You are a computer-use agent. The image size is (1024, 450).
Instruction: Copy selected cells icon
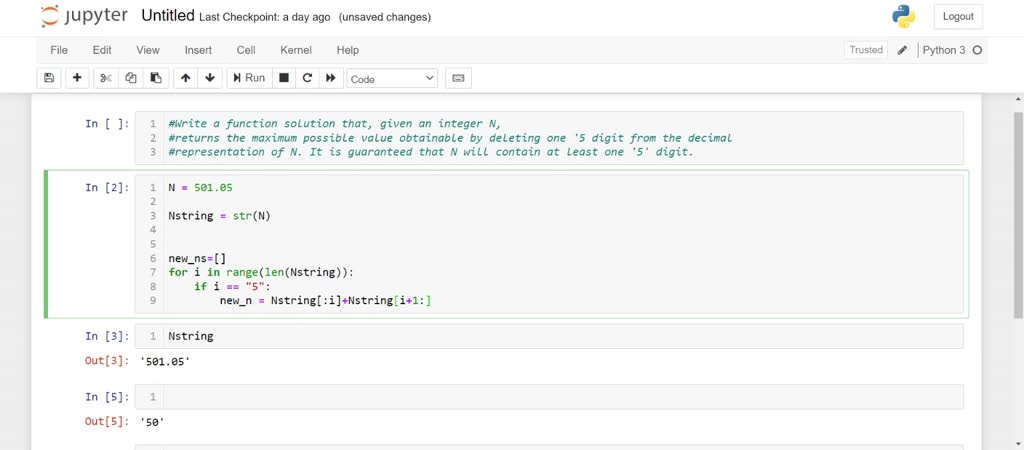(130, 78)
